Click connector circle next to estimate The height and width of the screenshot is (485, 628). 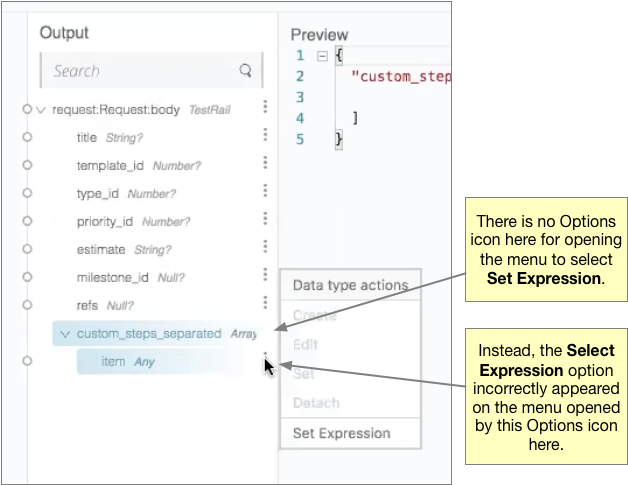click(27, 248)
